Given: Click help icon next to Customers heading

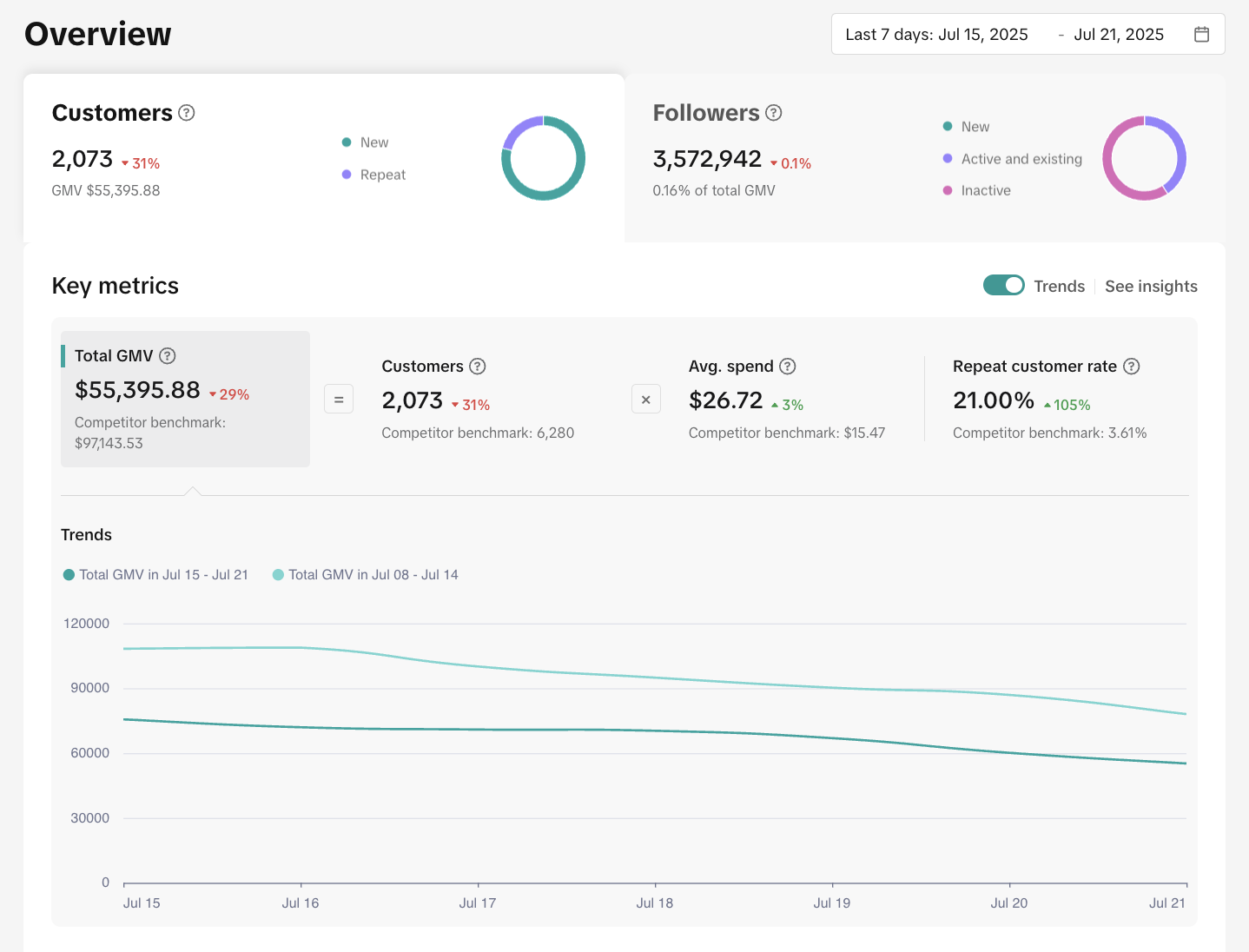Looking at the screenshot, I should point(187,113).
